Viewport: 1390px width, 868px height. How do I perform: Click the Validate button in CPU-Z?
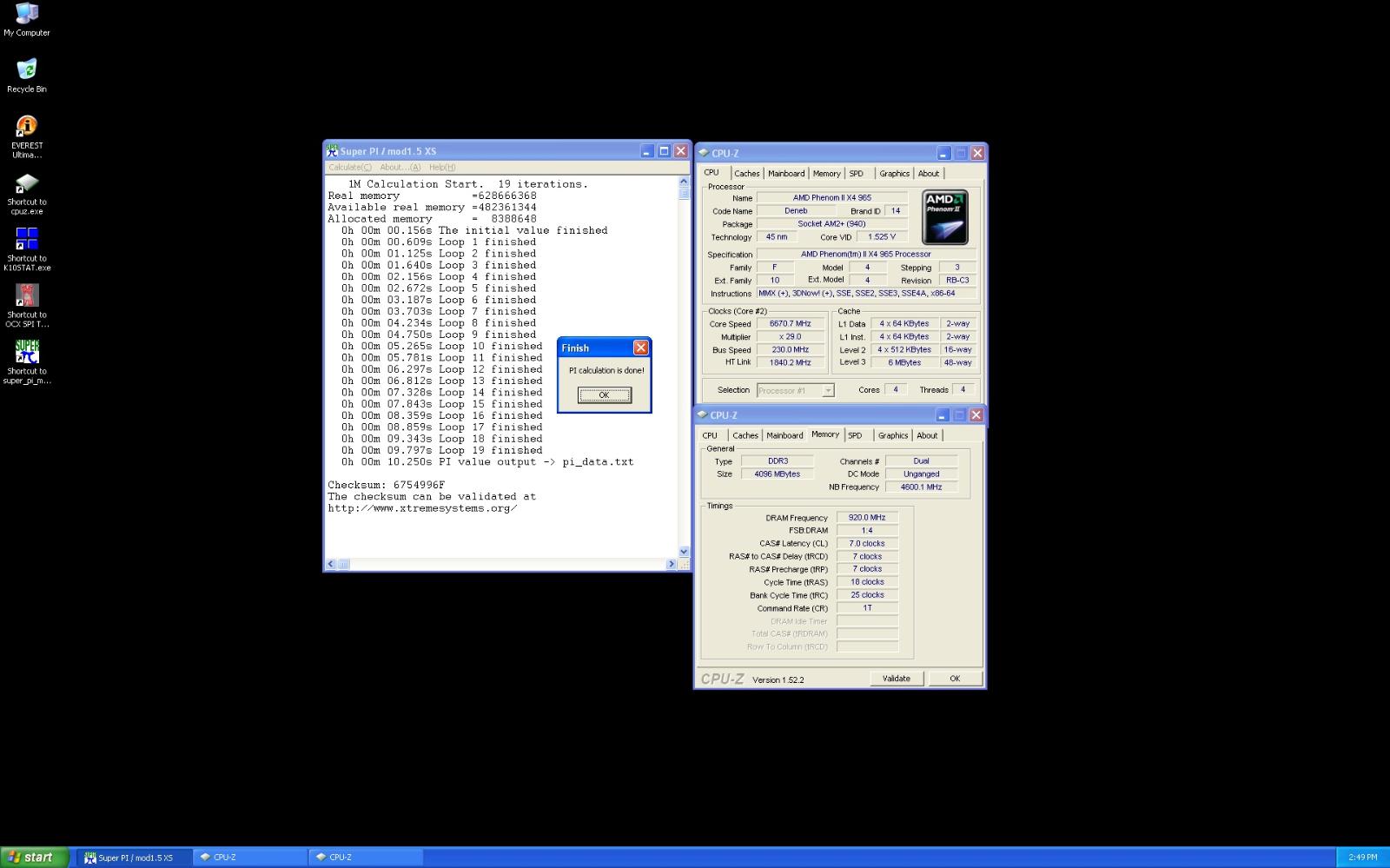[897, 679]
